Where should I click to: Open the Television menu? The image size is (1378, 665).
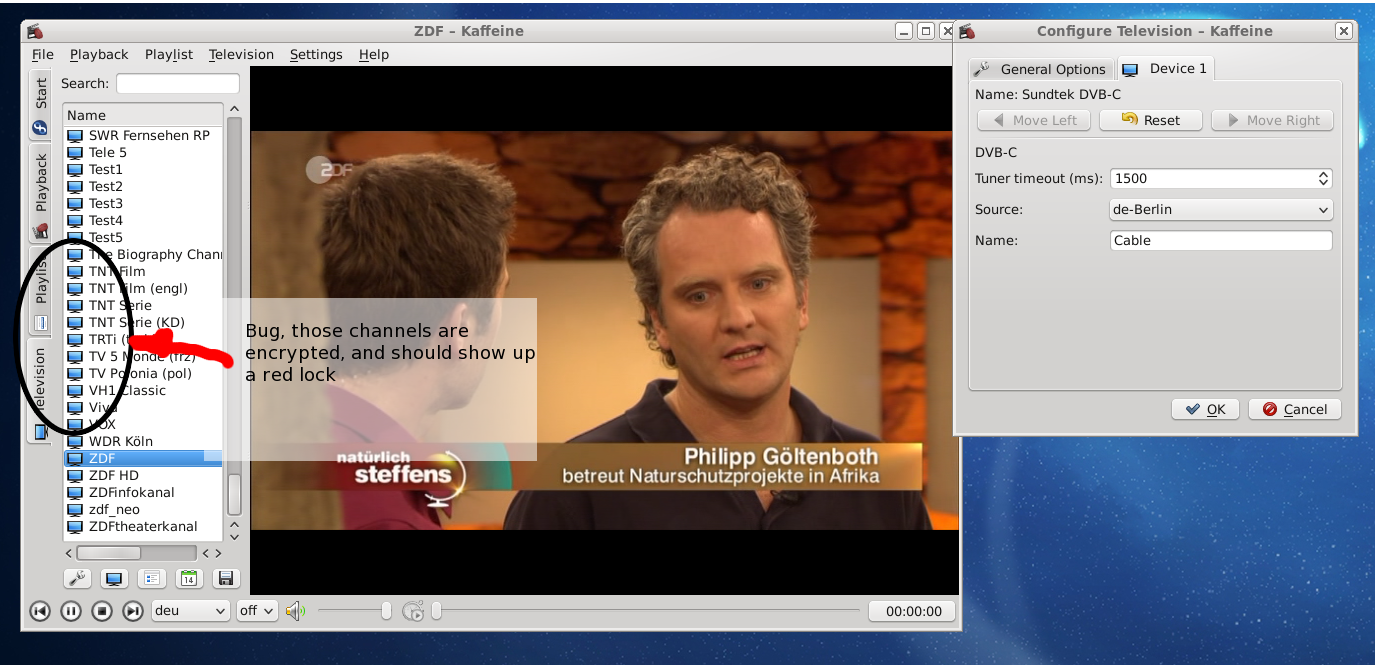241,54
